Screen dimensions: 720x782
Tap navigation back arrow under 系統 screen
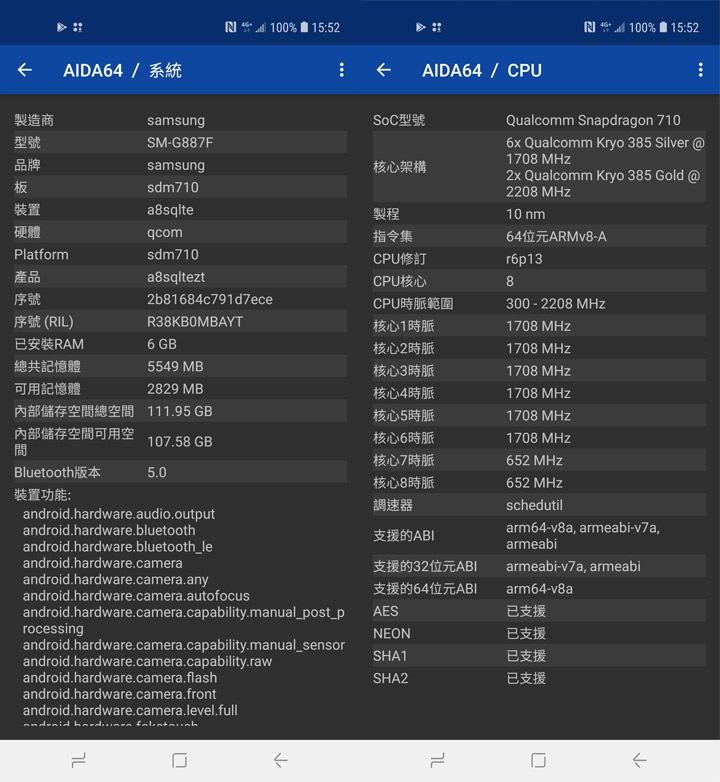tap(281, 760)
